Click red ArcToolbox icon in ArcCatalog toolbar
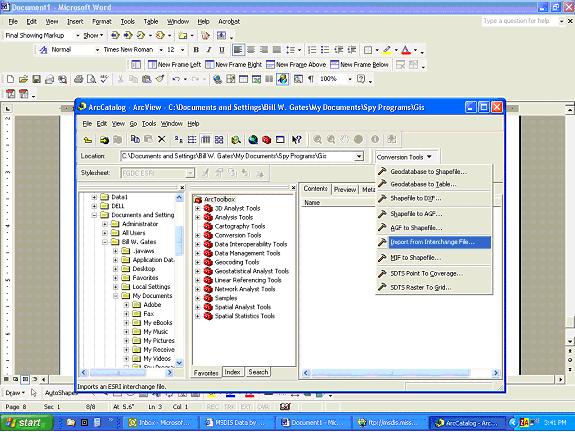The width and height of the screenshot is (575, 432). tap(267, 140)
